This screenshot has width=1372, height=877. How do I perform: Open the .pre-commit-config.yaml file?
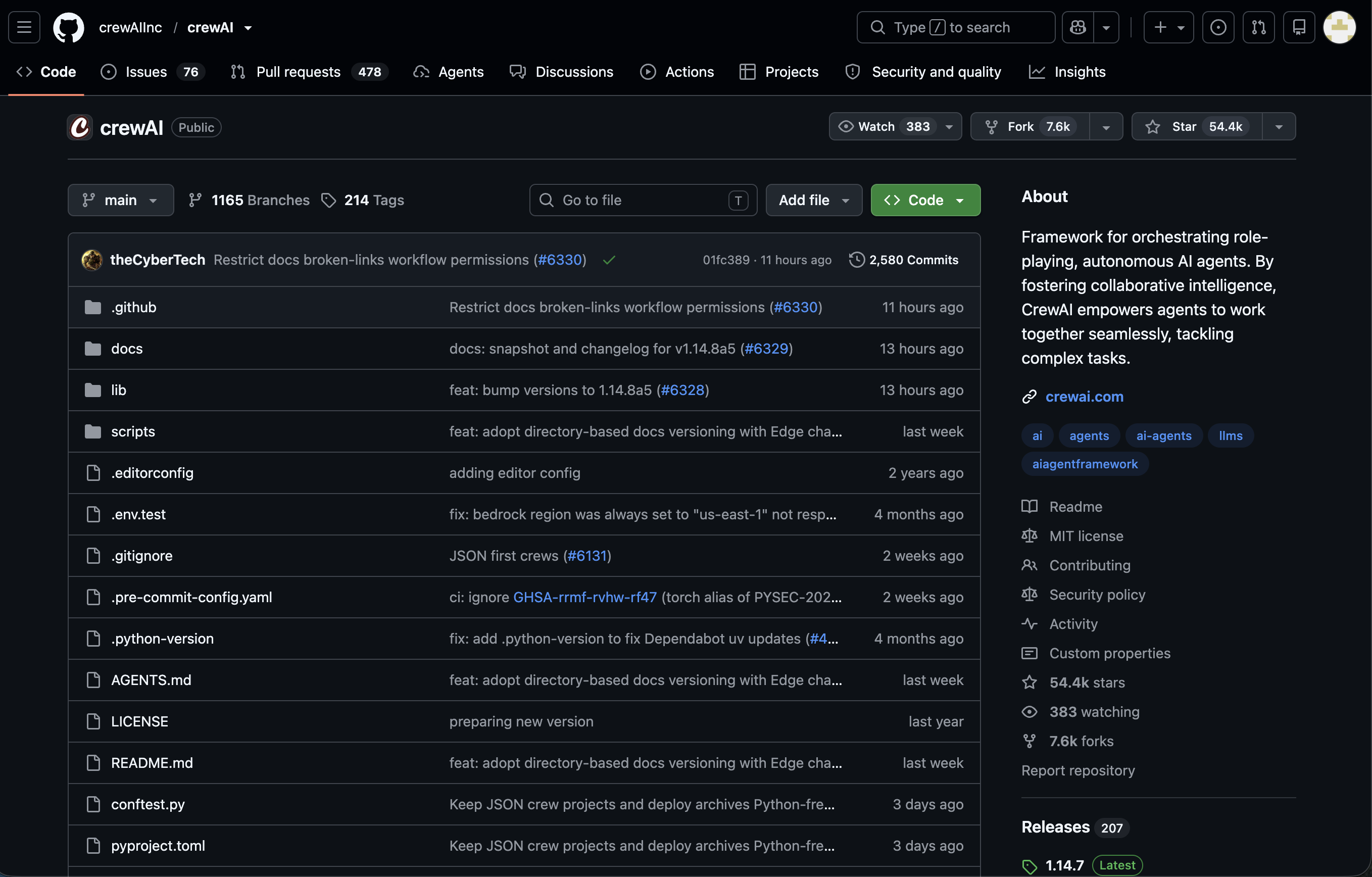(x=191, y=597)
